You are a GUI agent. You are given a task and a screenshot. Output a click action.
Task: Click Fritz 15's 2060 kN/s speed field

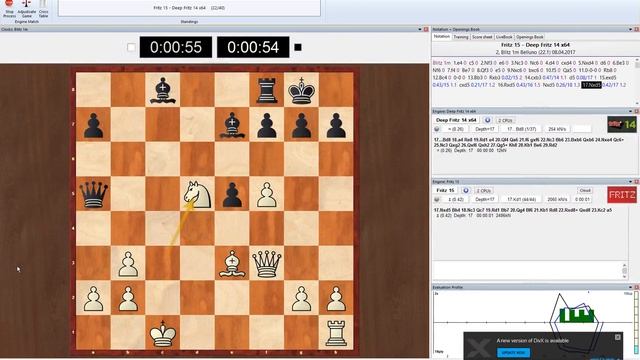[x=557, y=199]
